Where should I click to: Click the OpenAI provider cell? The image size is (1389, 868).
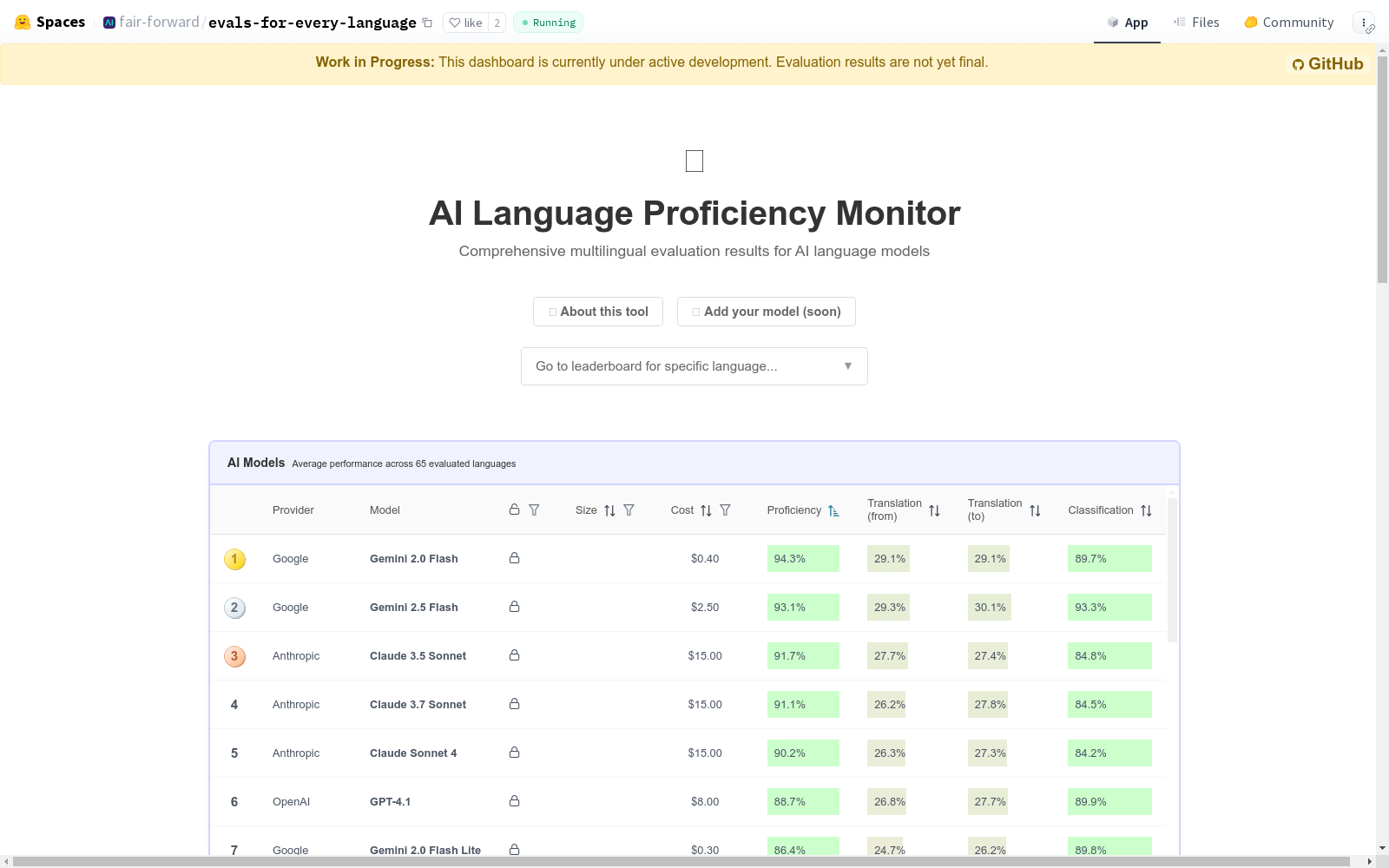pos(291,802)
